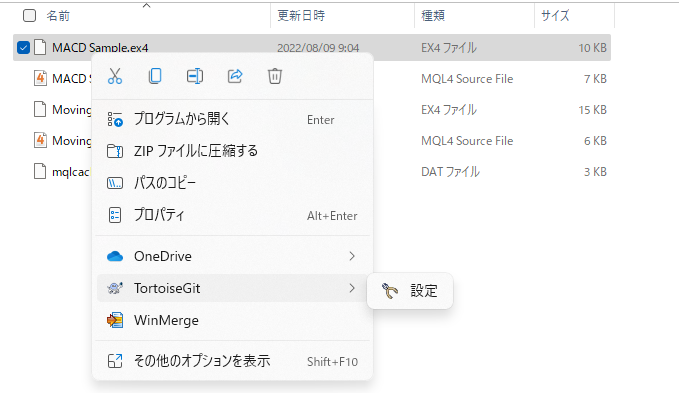Click the TortoiseGit turtle icon
This screenshot has width=679, height=393.
pos(115,288)
